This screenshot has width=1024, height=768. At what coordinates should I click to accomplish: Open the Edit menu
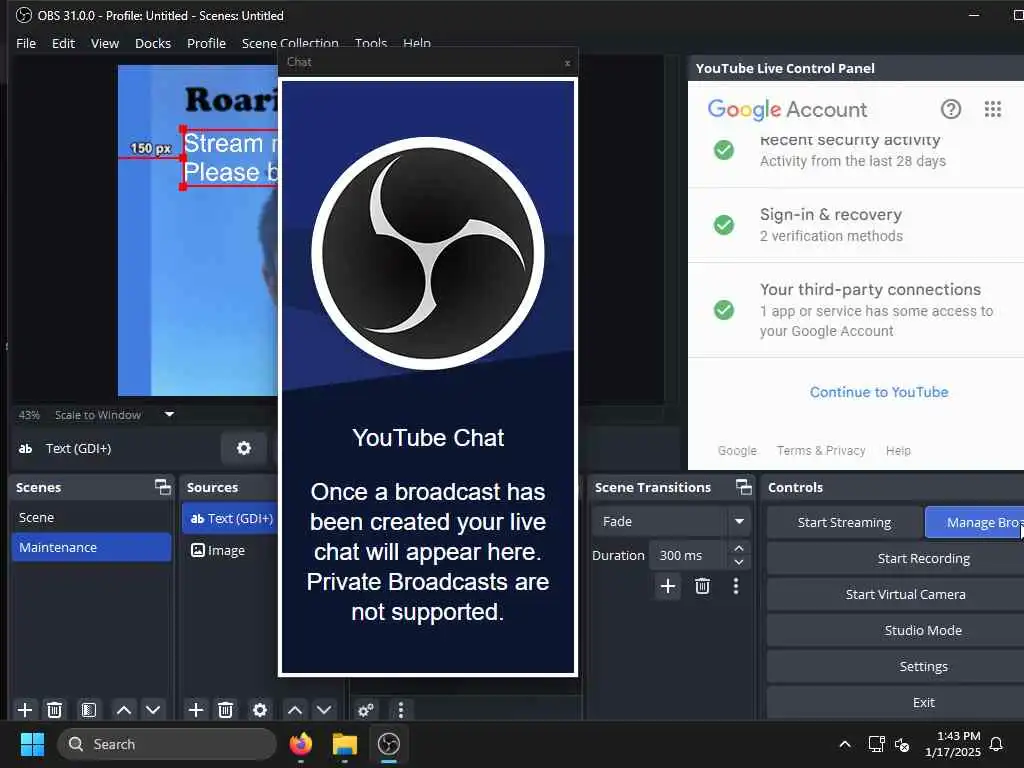(63, 43)
